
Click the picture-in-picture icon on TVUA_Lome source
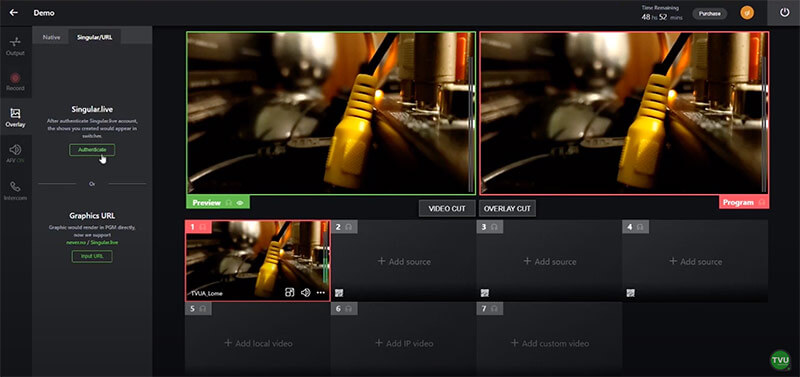point(289,293)
